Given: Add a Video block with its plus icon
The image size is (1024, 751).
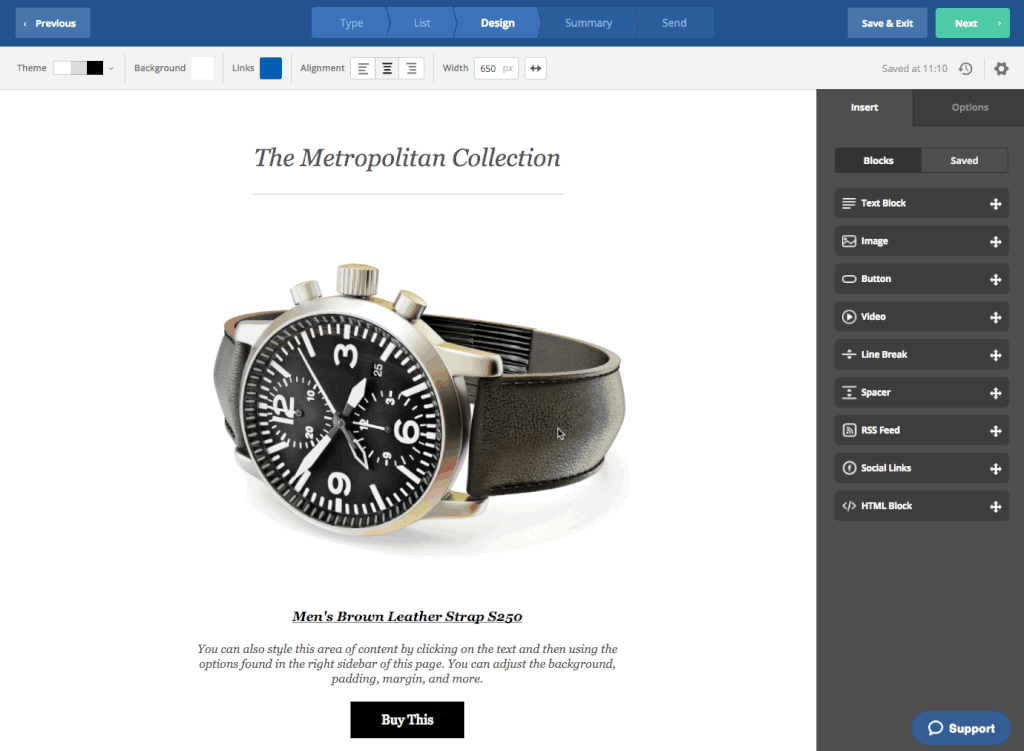Looking at the screenshot, I should 995,317.
